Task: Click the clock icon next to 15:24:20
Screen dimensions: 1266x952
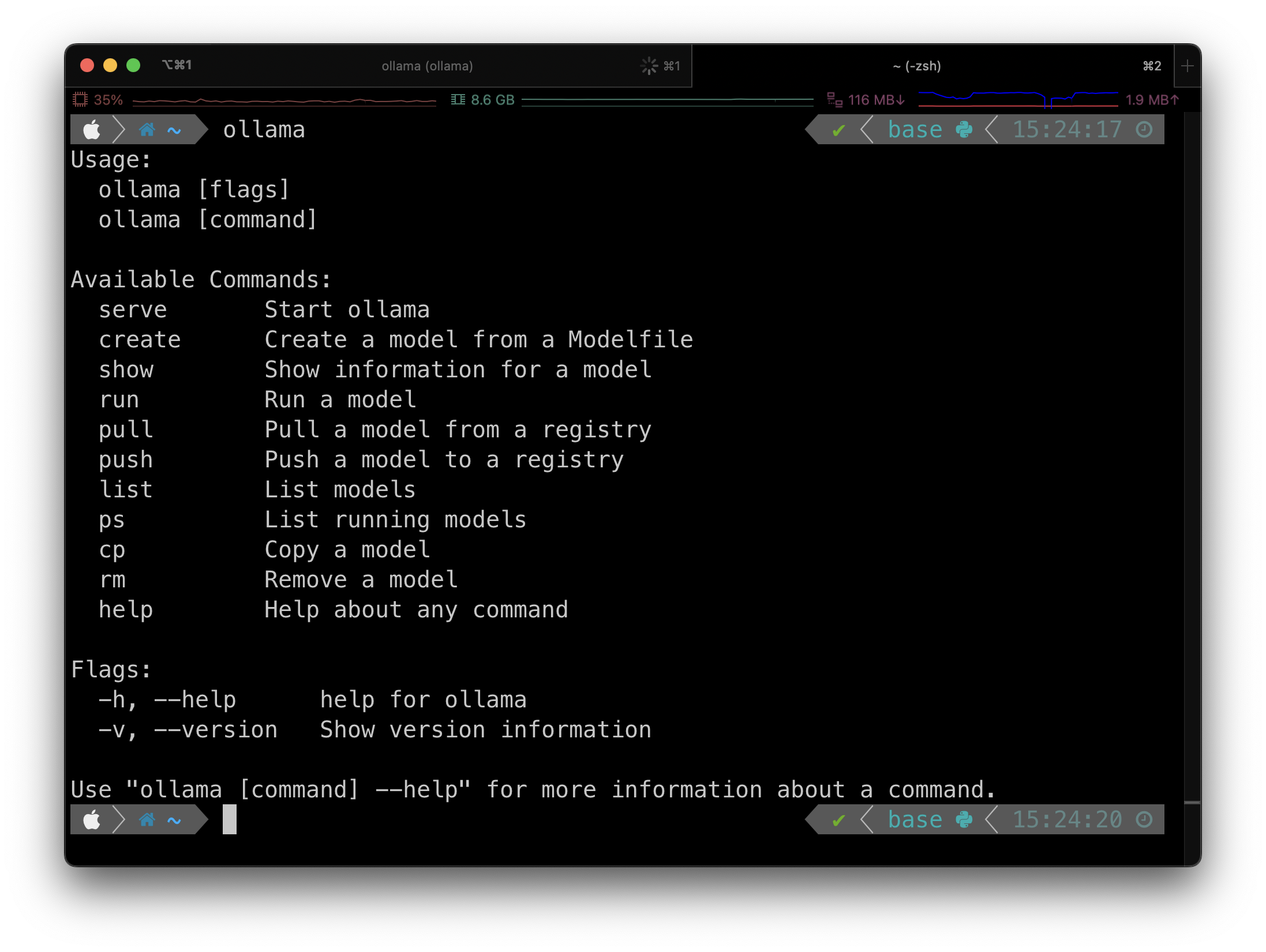Action: click(x=1144, y=819)
